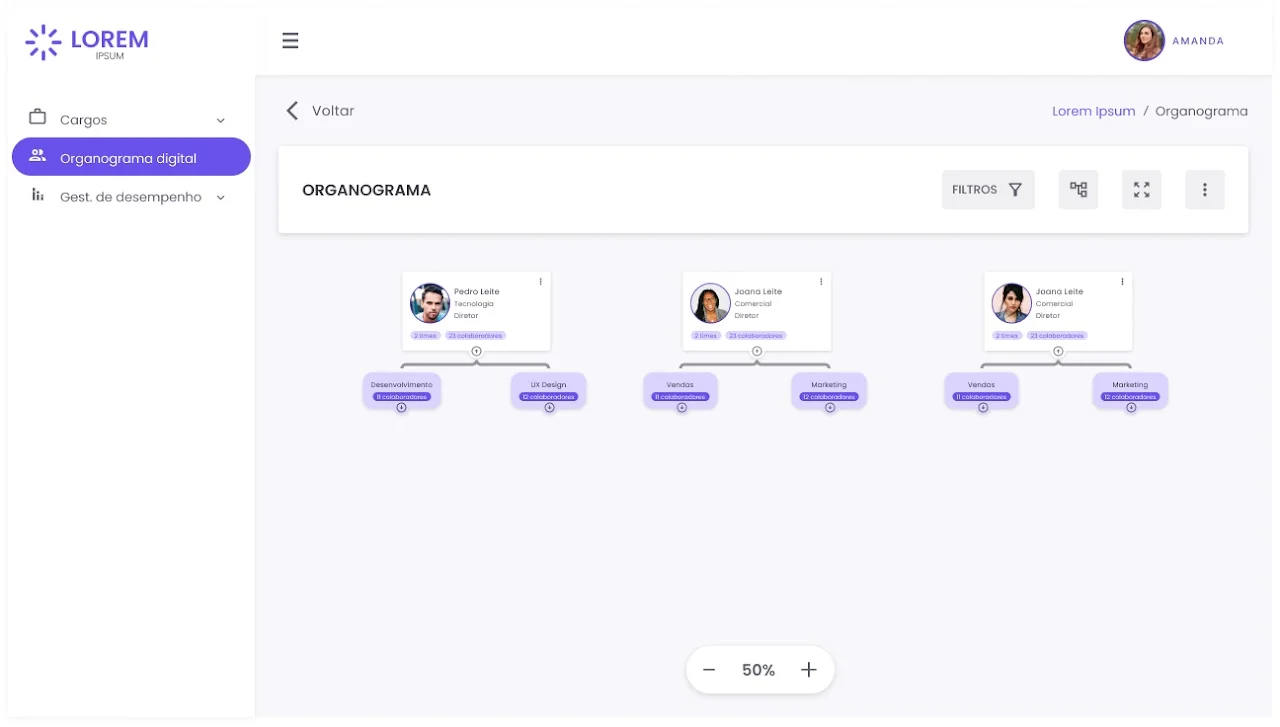Viewport: 1280px width, 727px height.
Task: Zoom in with the plus button
Action: pyautogui.click(x=809, y=670)
